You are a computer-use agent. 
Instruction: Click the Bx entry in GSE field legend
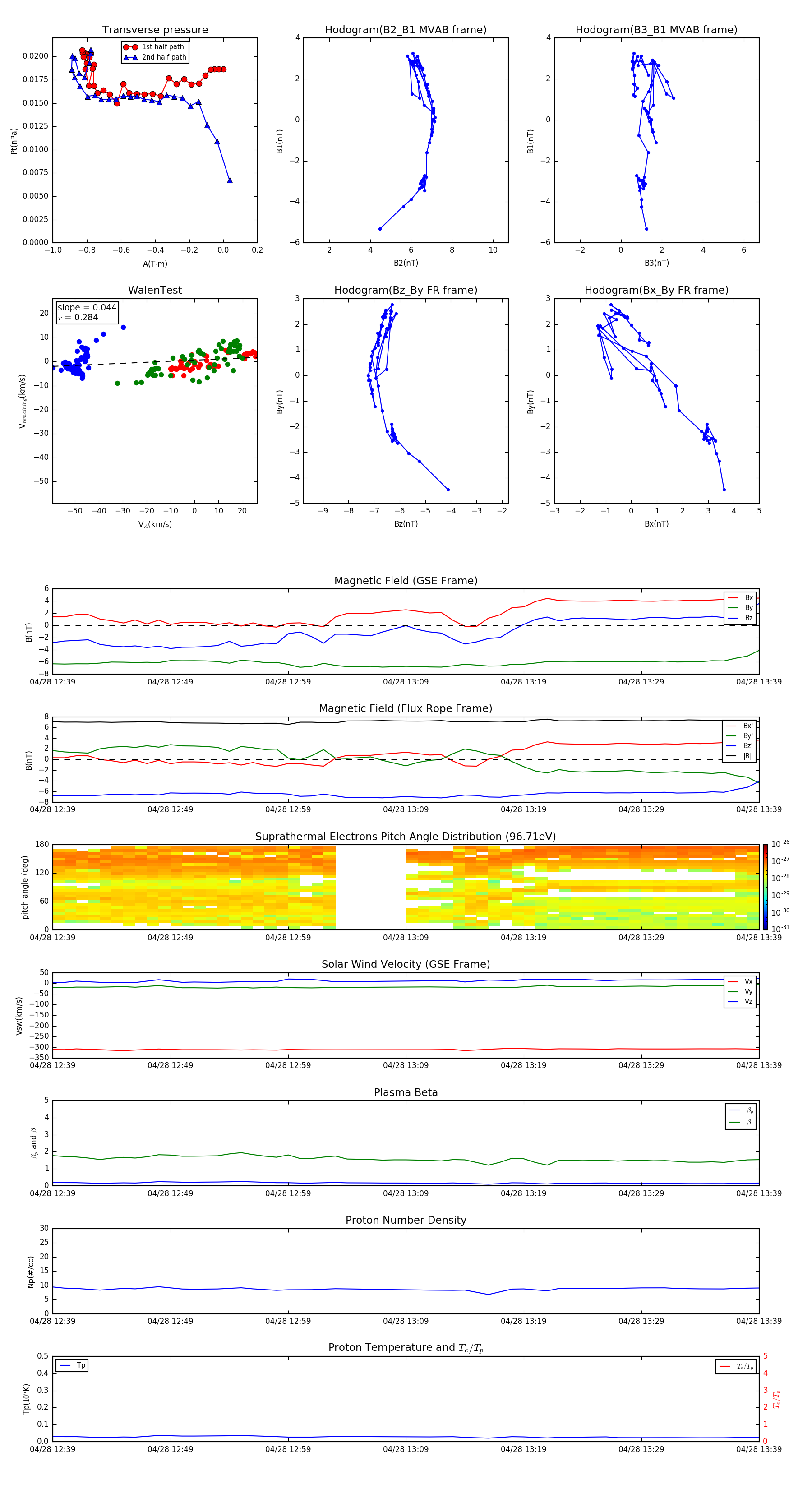(740, 598)
